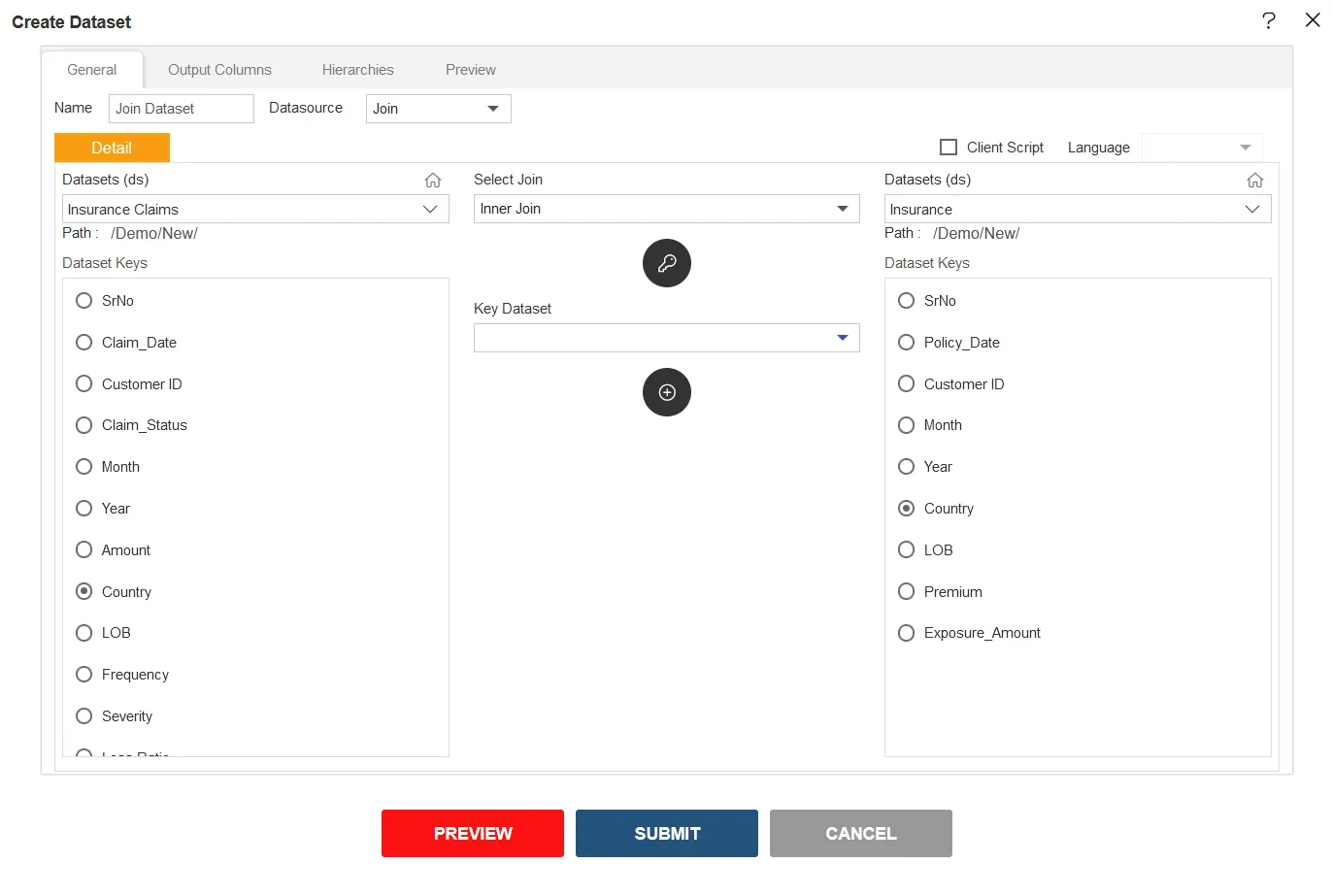Expand the Insurance dataset dropdown on right
Image resolution: width=1332 pixels, height=896 pixels.
coord(1078,210)
